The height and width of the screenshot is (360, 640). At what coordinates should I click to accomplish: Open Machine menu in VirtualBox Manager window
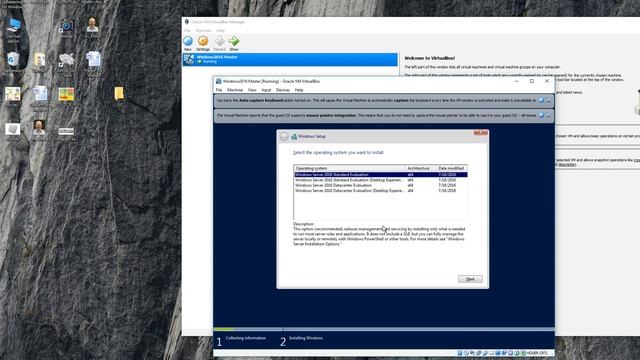tap(203, 31)
